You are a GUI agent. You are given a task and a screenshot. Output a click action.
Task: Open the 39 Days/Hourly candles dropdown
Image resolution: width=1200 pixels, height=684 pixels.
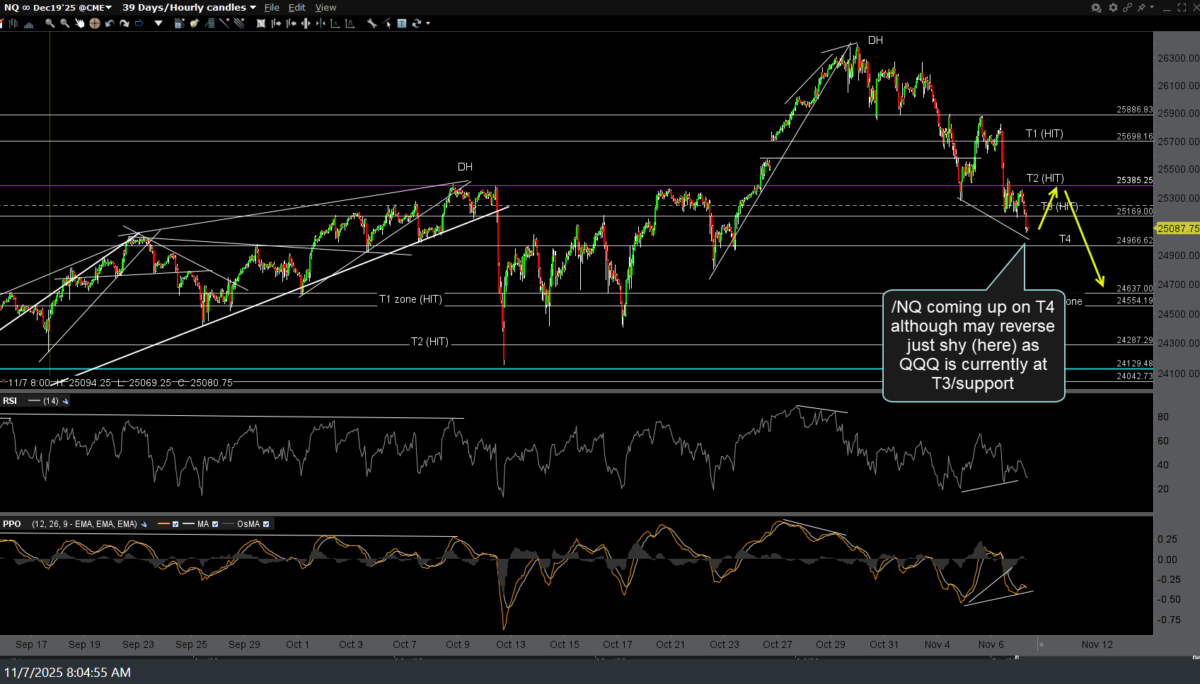(x=251, y=7)
